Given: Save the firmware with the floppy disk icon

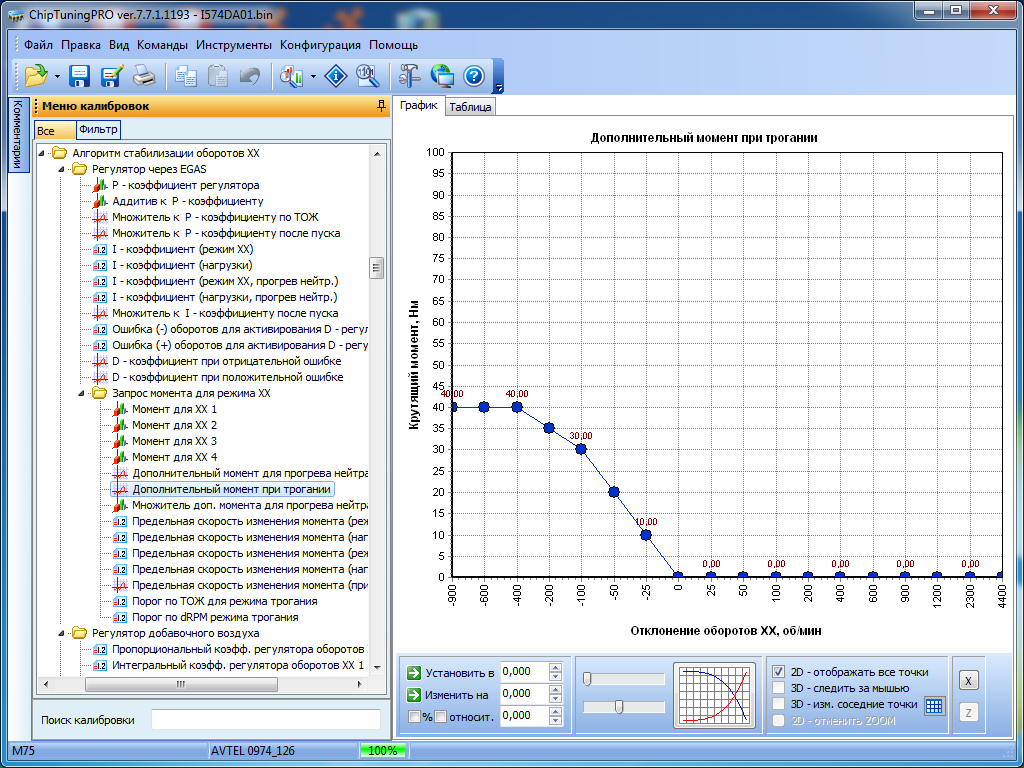Looking at the screenshot, I should tap(80, 76).
